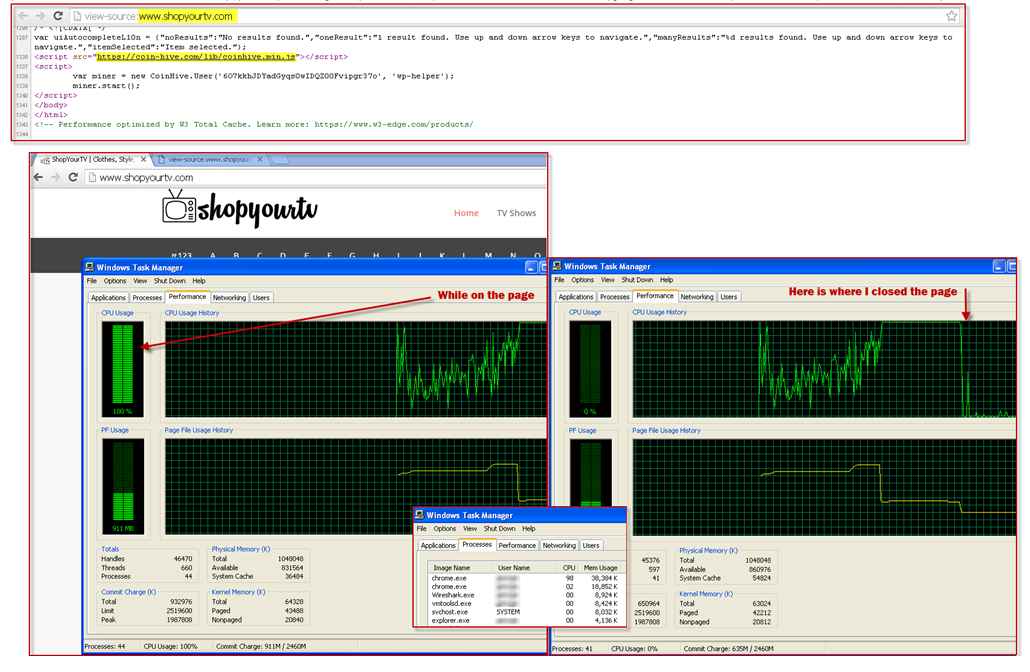
Task: Click the forward arrow in the view-source browser bar
Action: click(40, 16)
